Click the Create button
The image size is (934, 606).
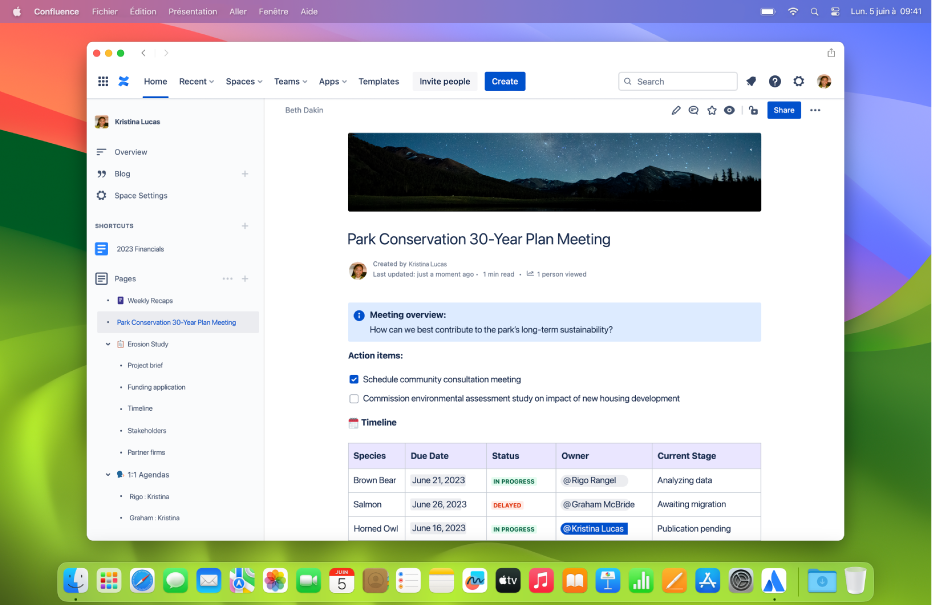tap(505, 81)
